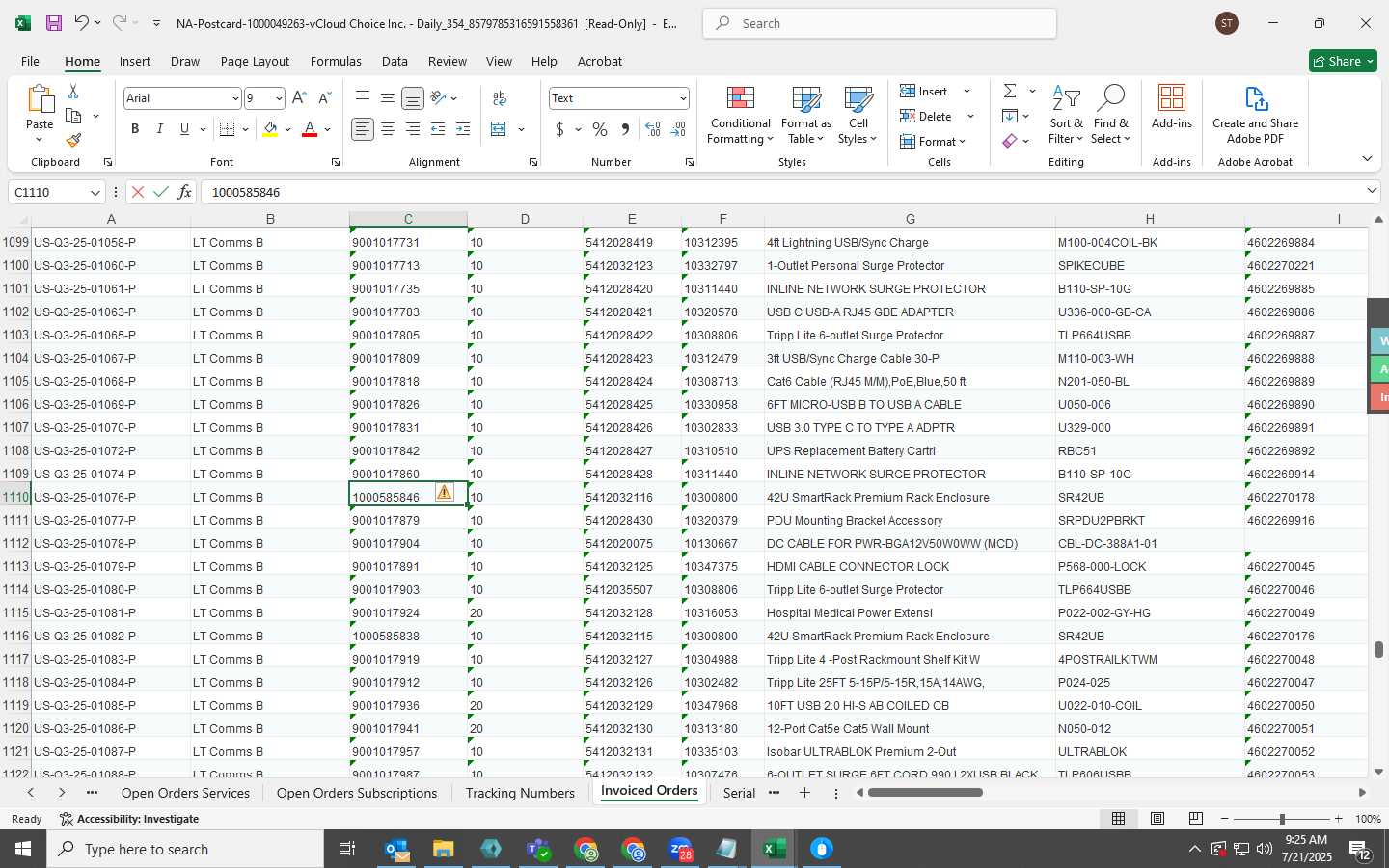Click the Insert Function fx icon
The height and width of the screenshot is (868, 1389).
[x=184, y=192]
